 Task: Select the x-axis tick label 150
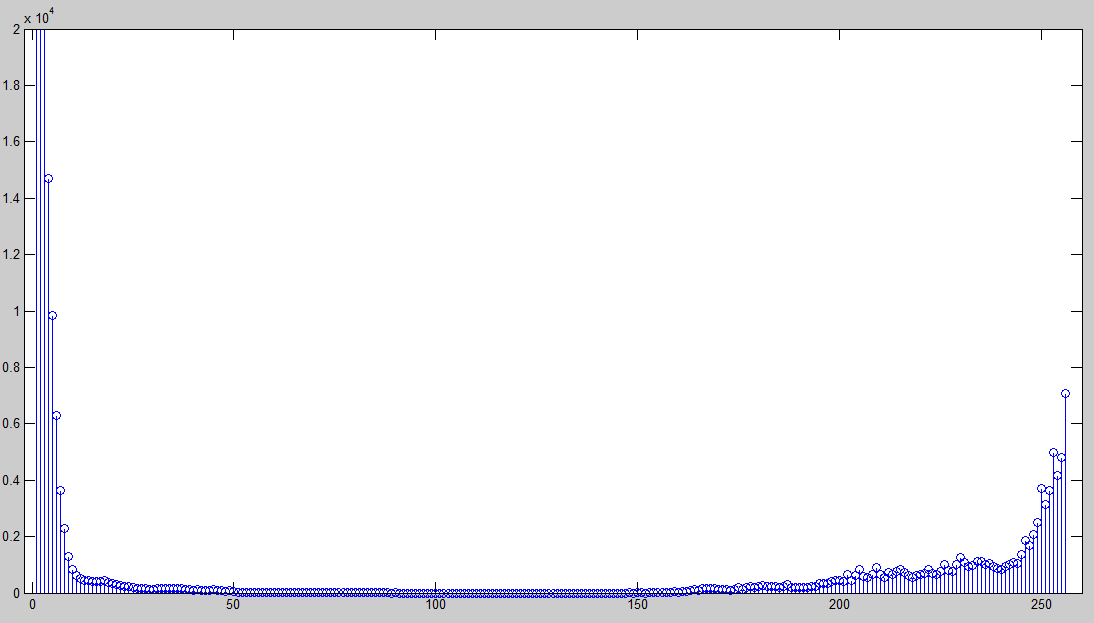pos(637,606)
